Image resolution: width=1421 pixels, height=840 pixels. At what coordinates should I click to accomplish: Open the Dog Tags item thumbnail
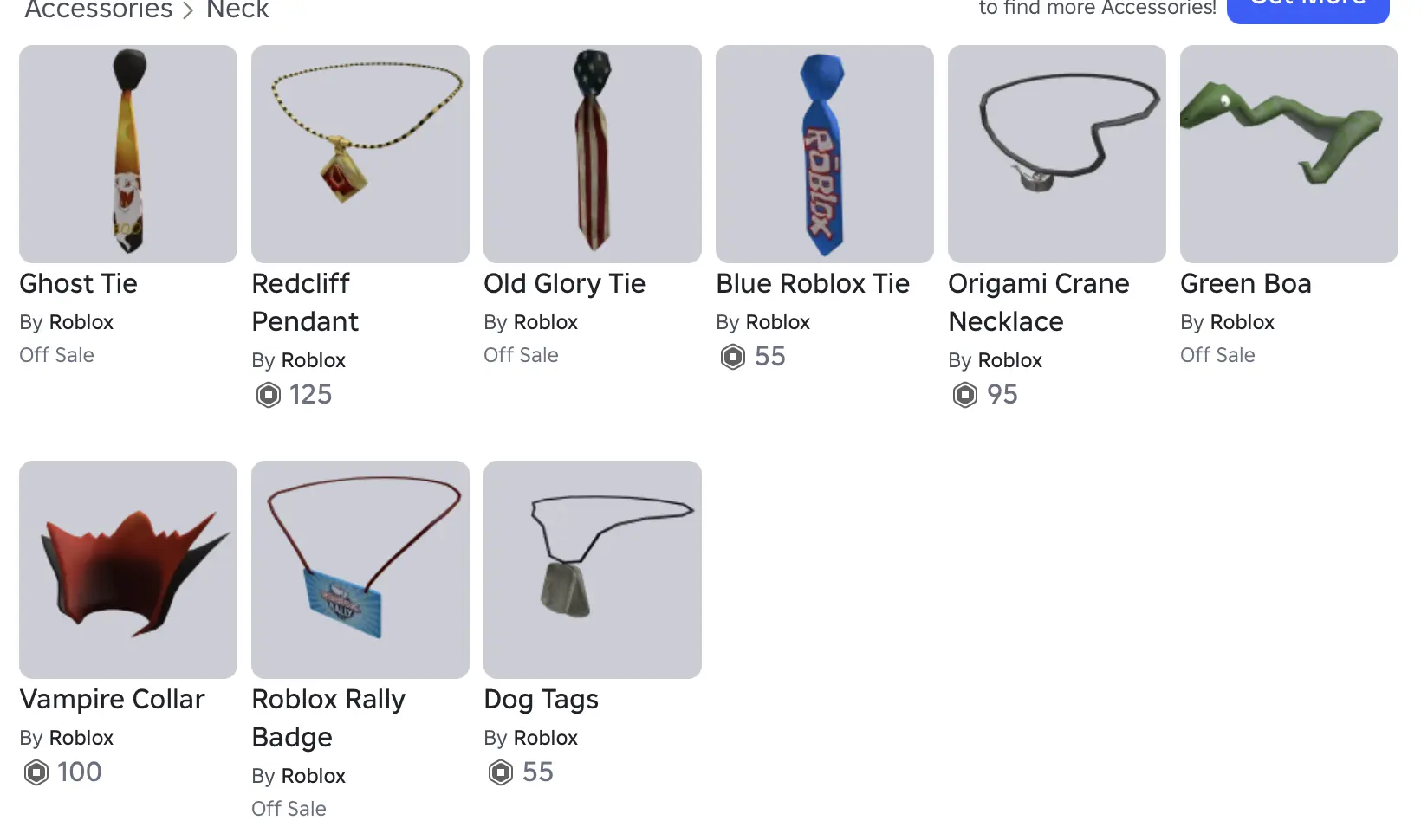593,570
